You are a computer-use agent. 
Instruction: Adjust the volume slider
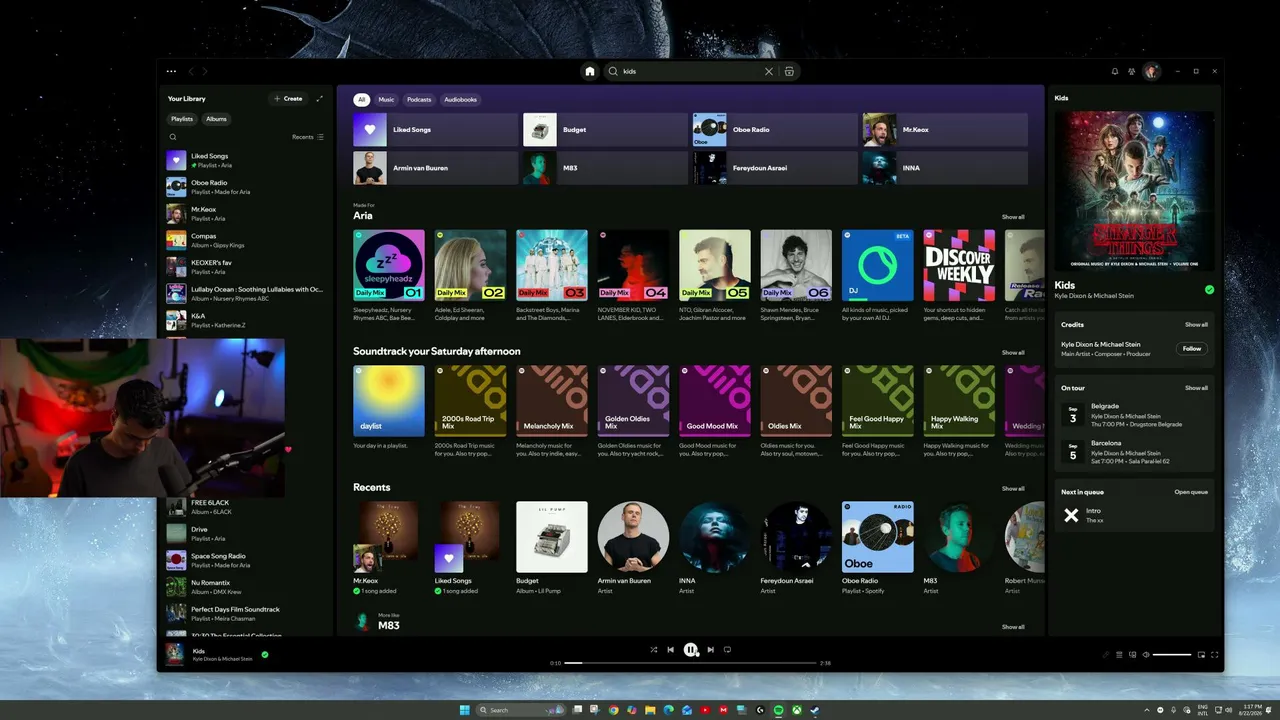click(1172, 655)
